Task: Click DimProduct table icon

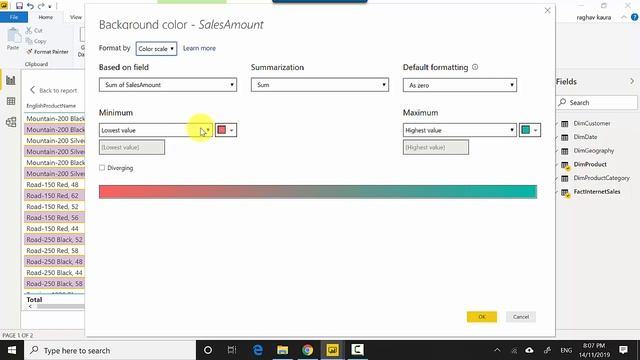Action: tap(565, 165)
